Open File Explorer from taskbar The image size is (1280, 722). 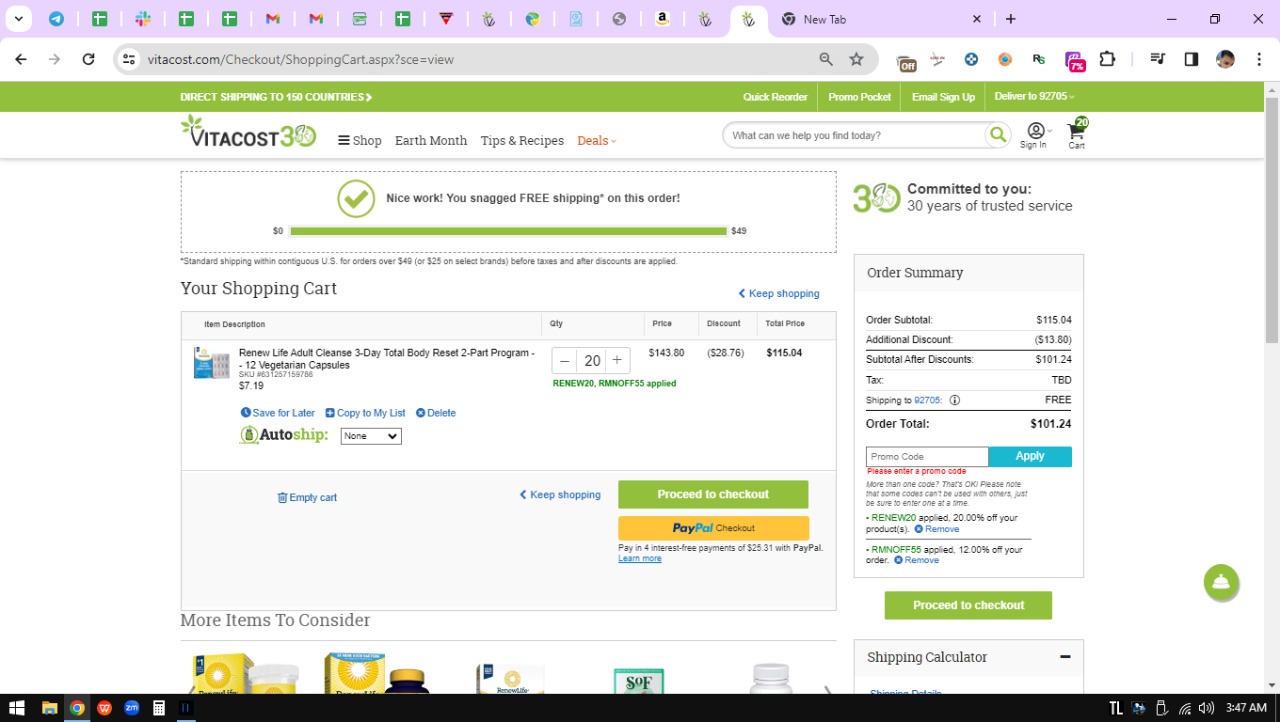[x=49, y=708]
